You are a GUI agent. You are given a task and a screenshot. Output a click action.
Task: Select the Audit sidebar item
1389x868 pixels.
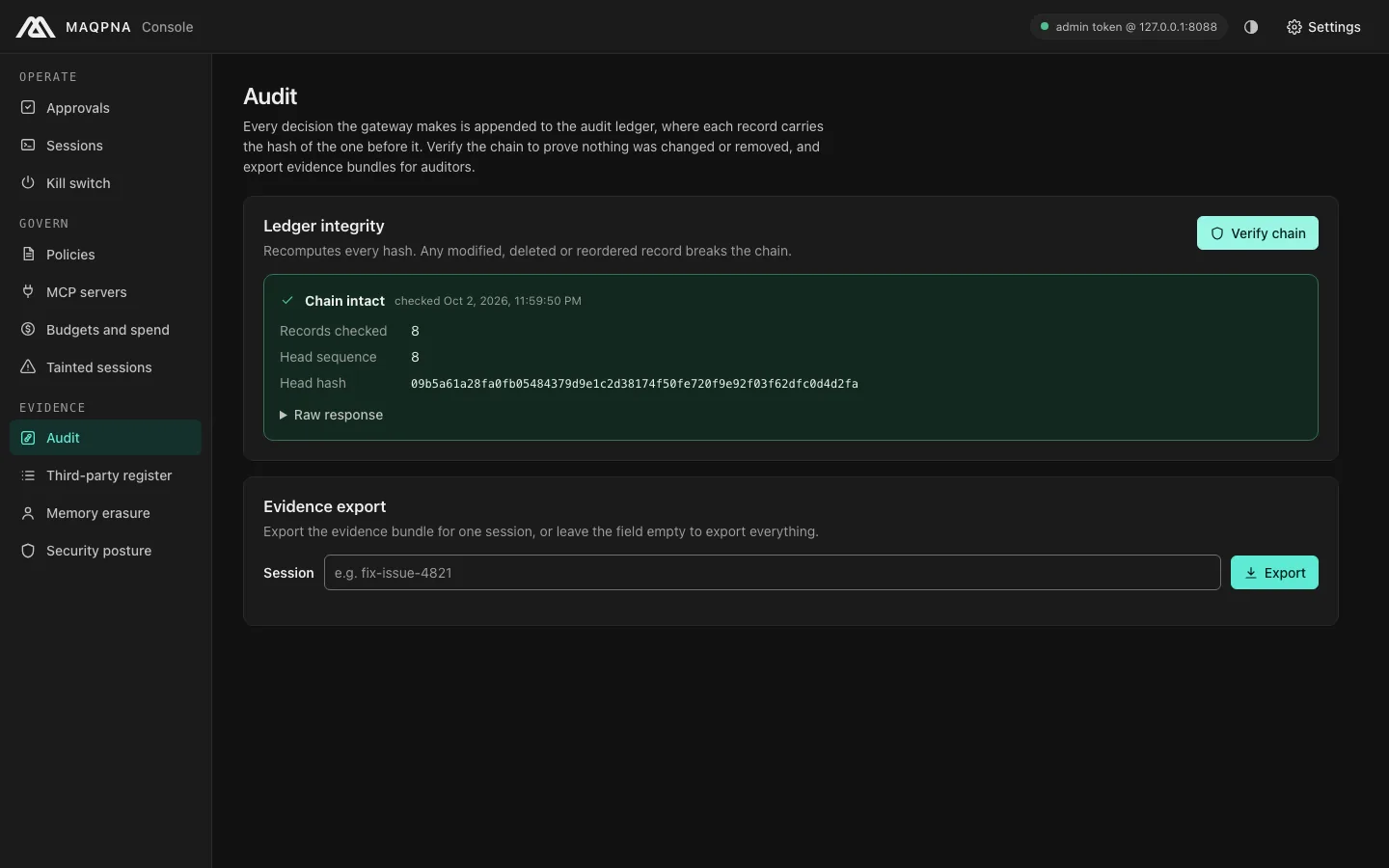(x=105, y=438)
